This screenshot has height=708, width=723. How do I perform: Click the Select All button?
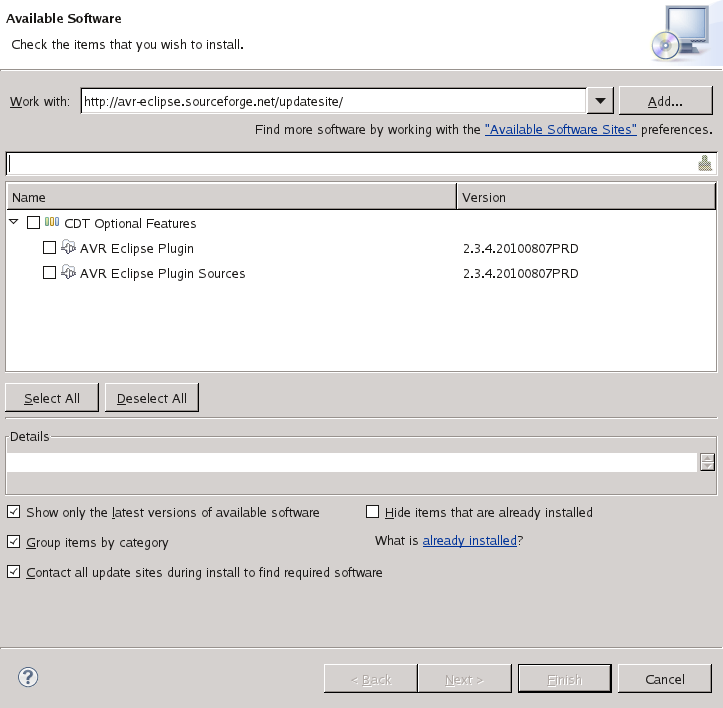52,398
